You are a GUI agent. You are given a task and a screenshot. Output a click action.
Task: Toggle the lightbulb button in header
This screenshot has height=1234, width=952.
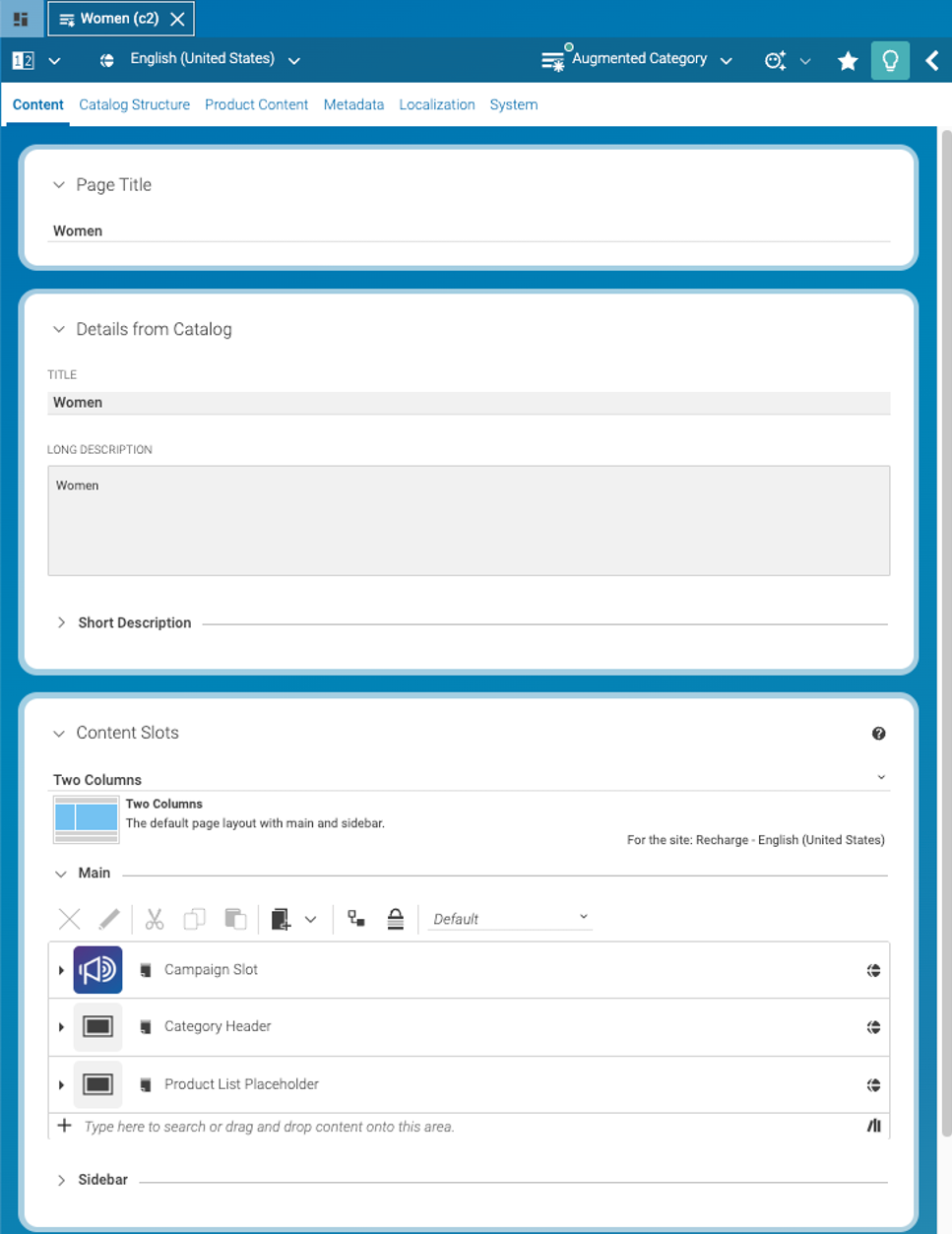pos(890,61)
